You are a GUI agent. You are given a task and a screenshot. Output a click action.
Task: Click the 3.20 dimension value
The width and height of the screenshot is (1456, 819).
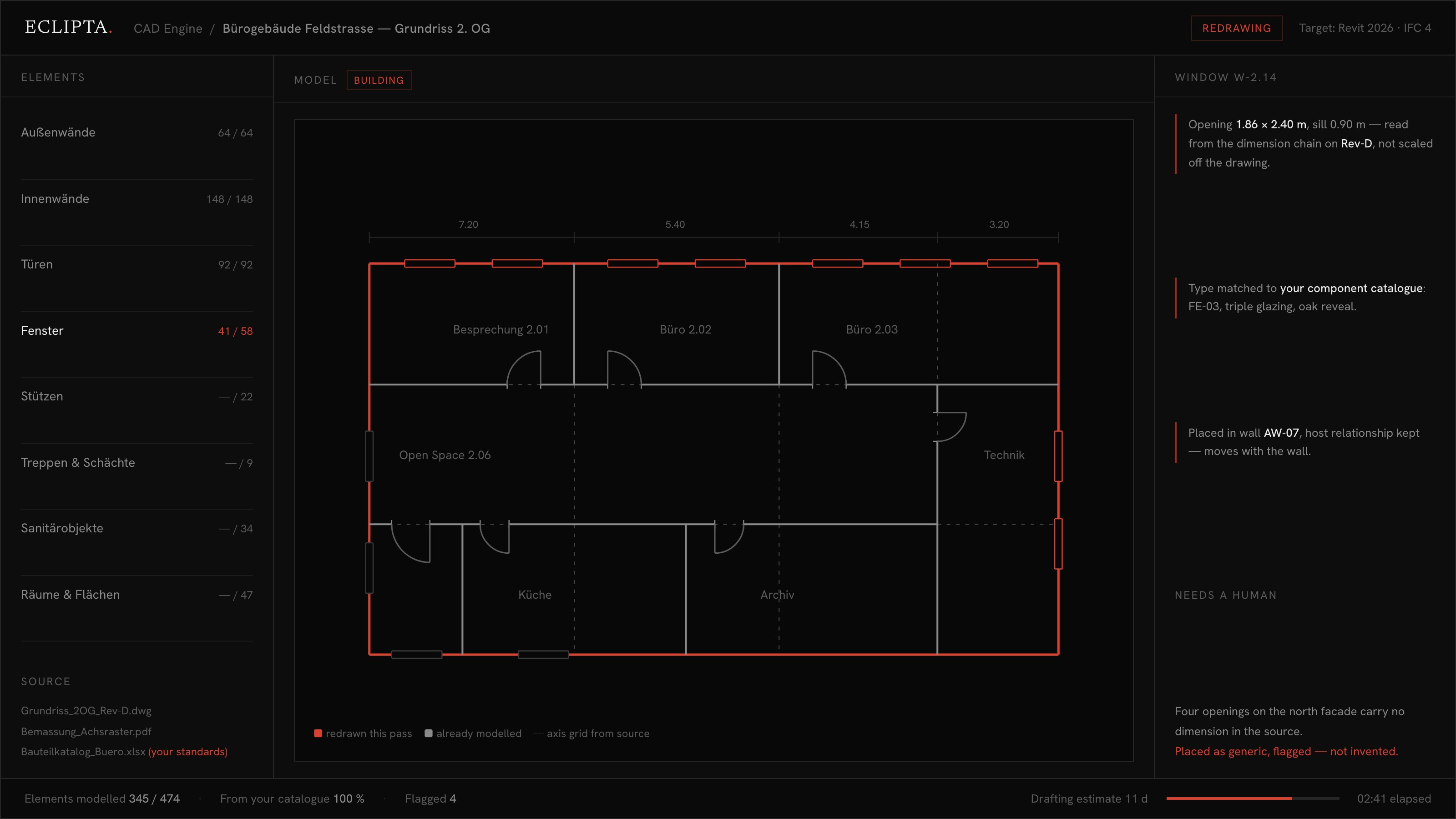coord(999,224)
